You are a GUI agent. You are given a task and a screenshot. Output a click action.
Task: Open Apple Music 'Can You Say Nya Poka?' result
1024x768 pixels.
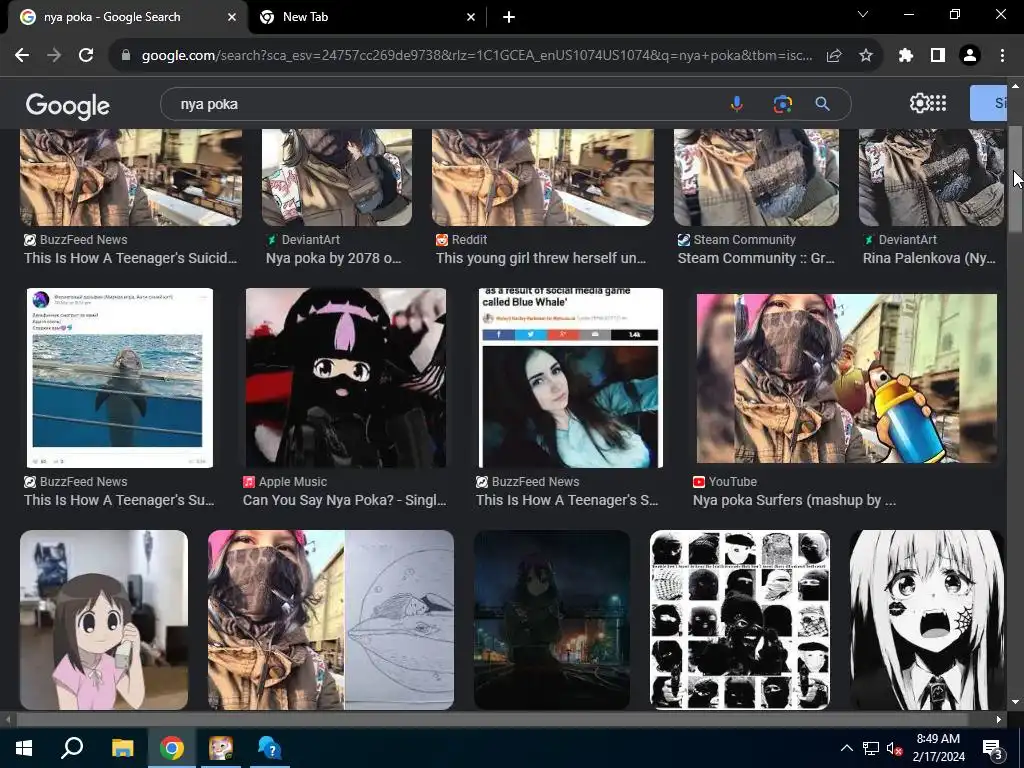coord(345,500)
